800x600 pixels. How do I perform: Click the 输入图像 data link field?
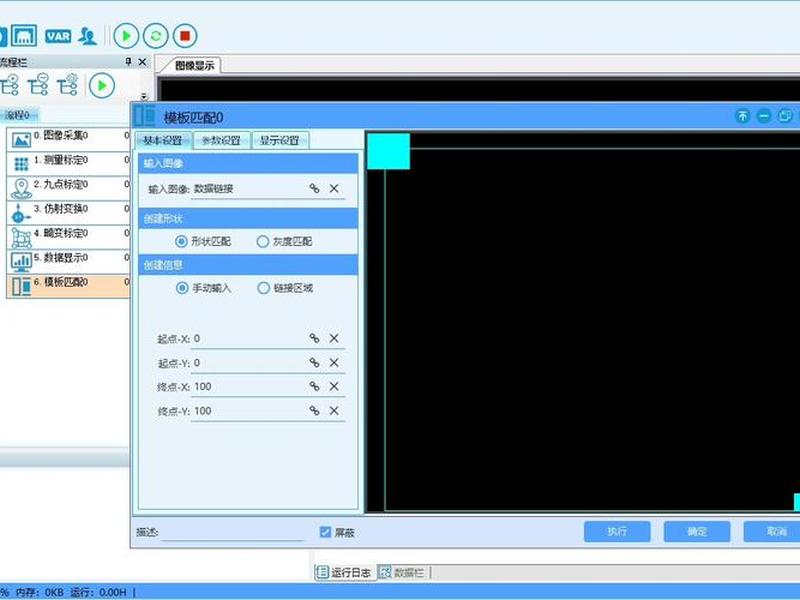tap(247, 189)
